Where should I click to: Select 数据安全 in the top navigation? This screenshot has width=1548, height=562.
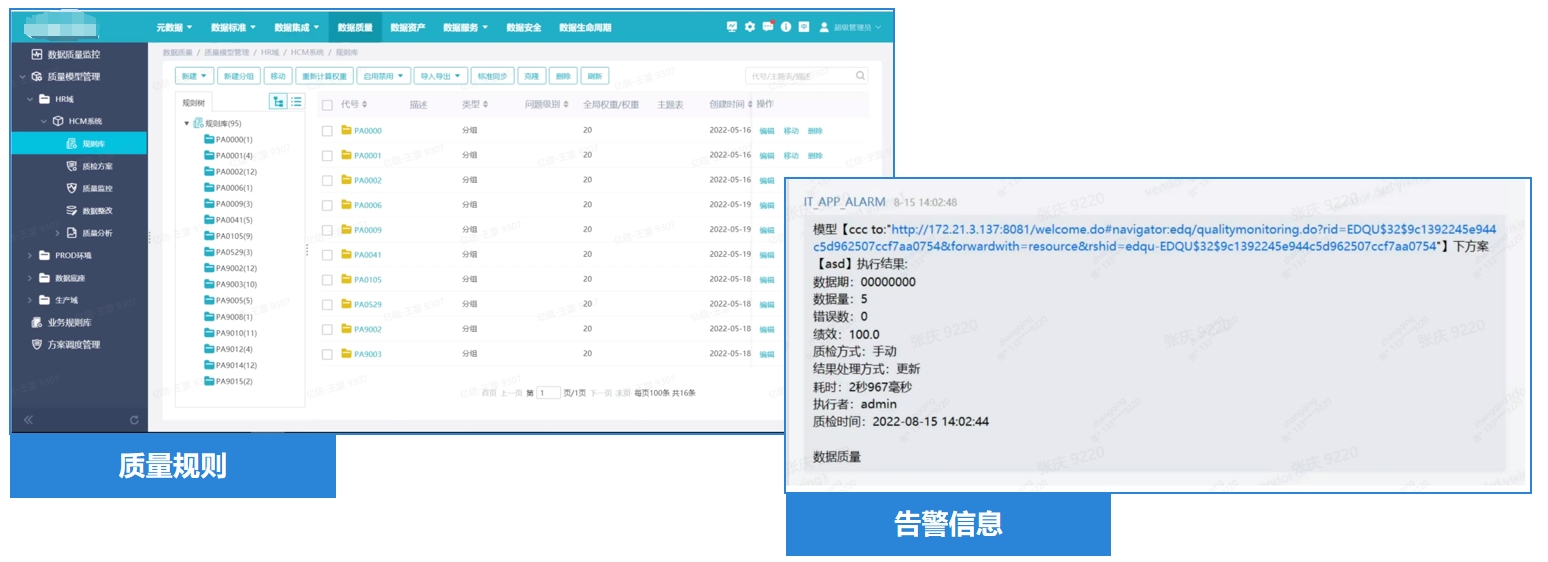523,28
